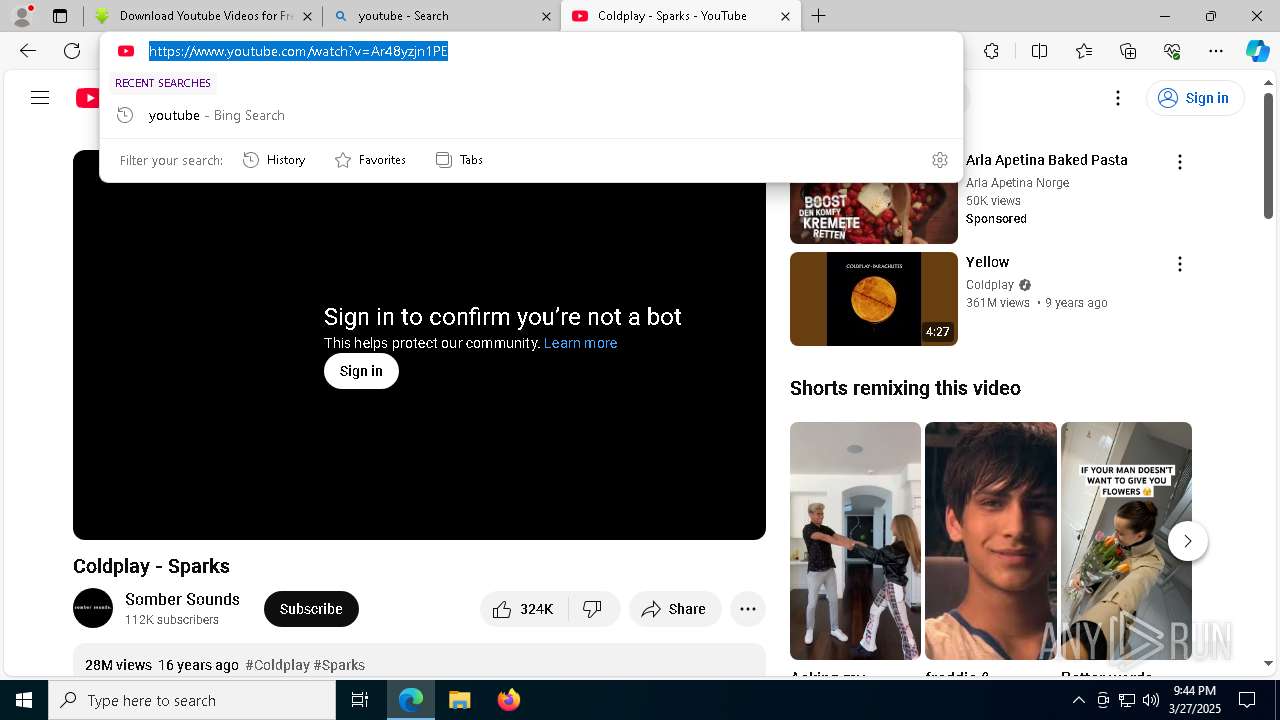Share the Coldplay Sparks video
The height and width of the screenshot is (720, 1280).
tap(674, 609)
